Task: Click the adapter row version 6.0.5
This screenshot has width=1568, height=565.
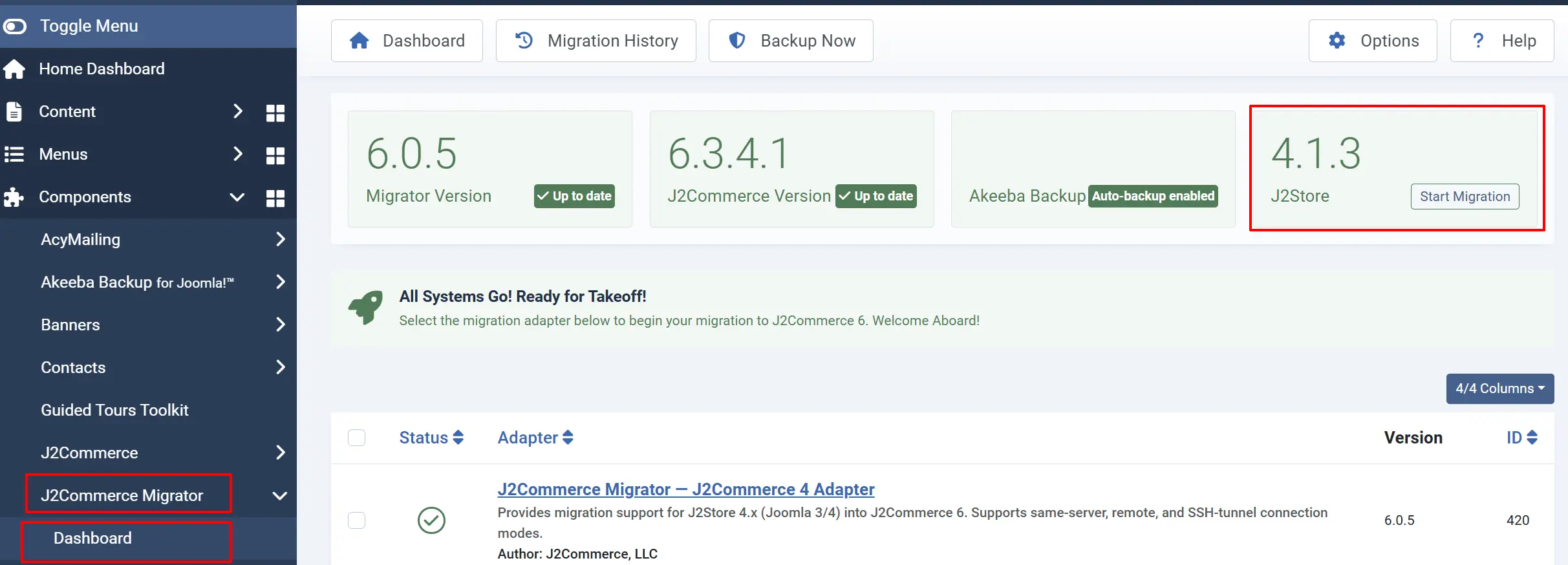Action: click(x=1399, y=520)
